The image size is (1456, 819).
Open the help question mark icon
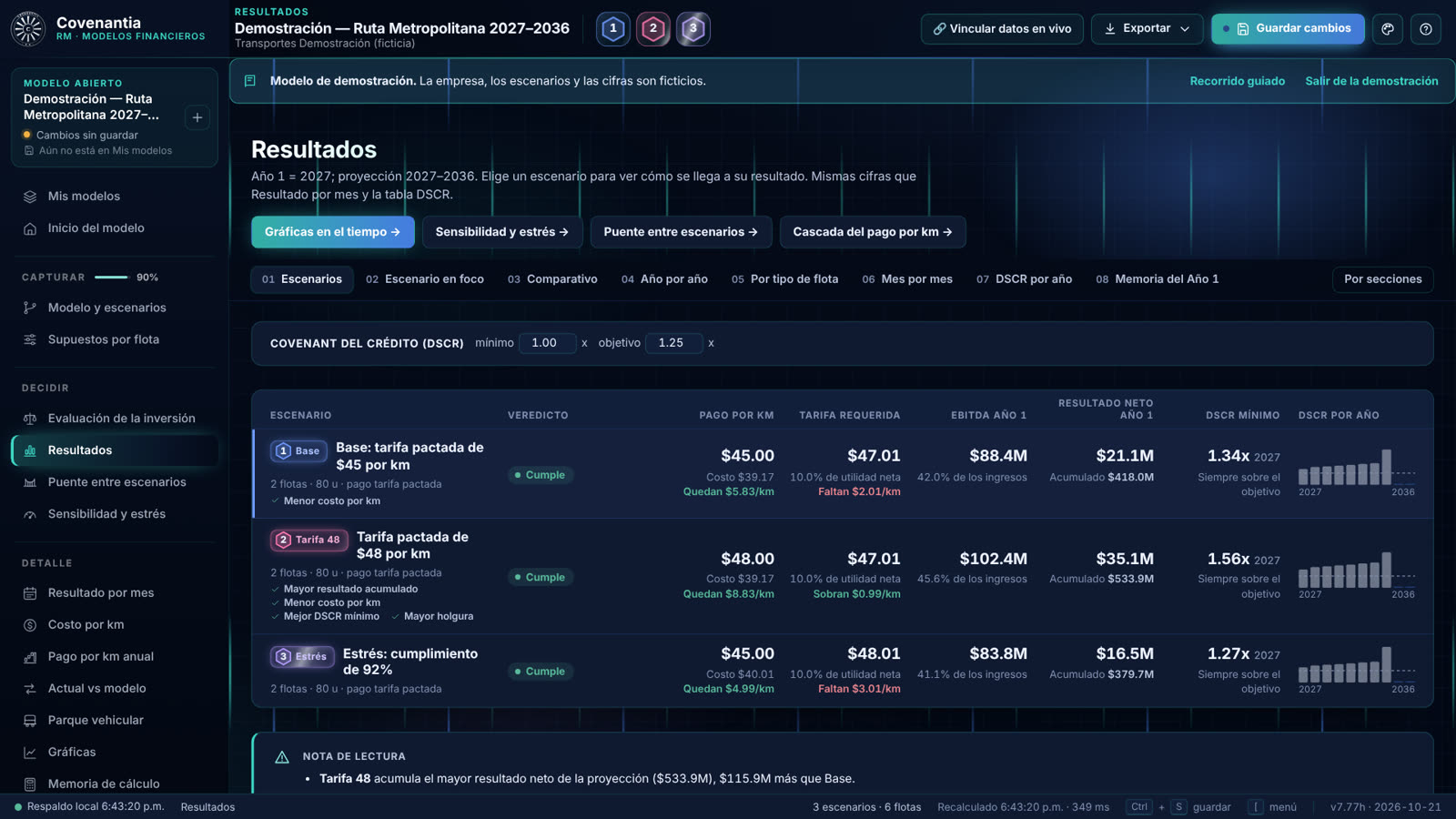(1426, 29)
